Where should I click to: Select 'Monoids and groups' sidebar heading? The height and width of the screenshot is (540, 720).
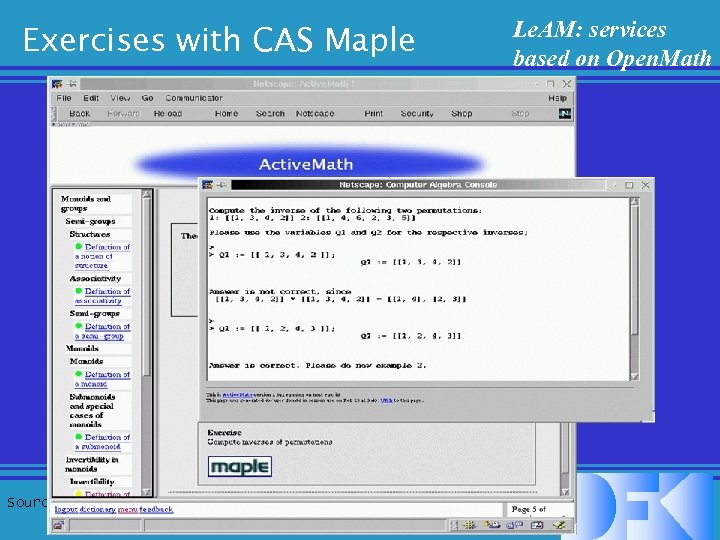[86, 203]
